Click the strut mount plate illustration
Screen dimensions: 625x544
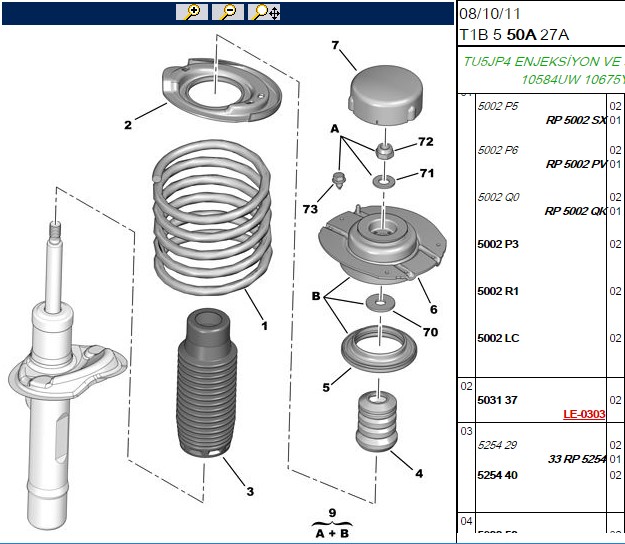382,244
